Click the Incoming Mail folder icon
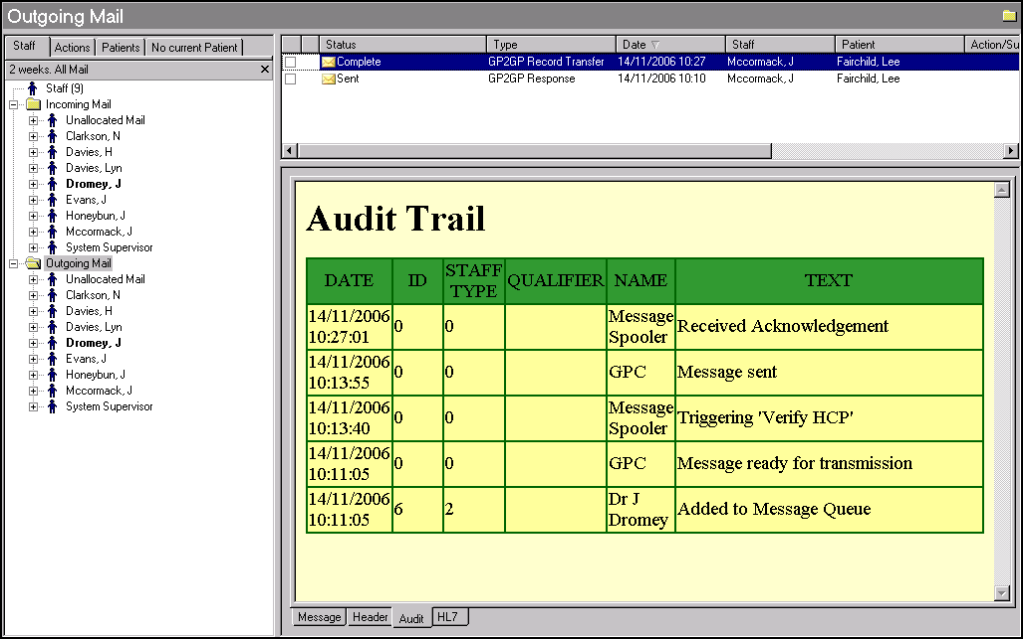Screen dimensions: 1023x639 tap(33, 104)
